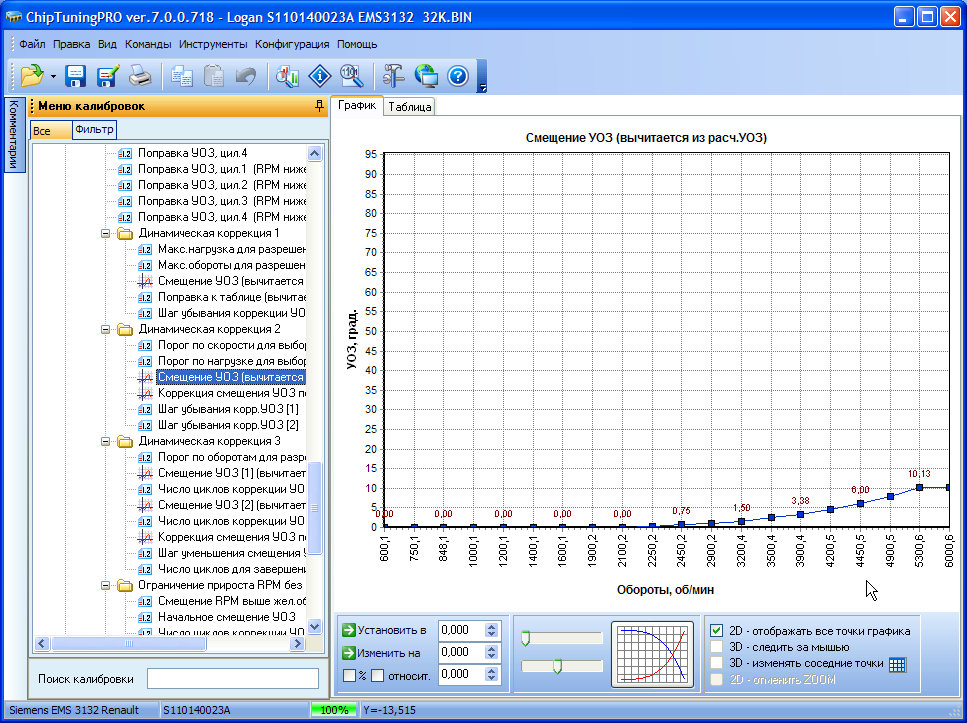
Task: Click the 'Установить в' button
Action: pos(384,630)
